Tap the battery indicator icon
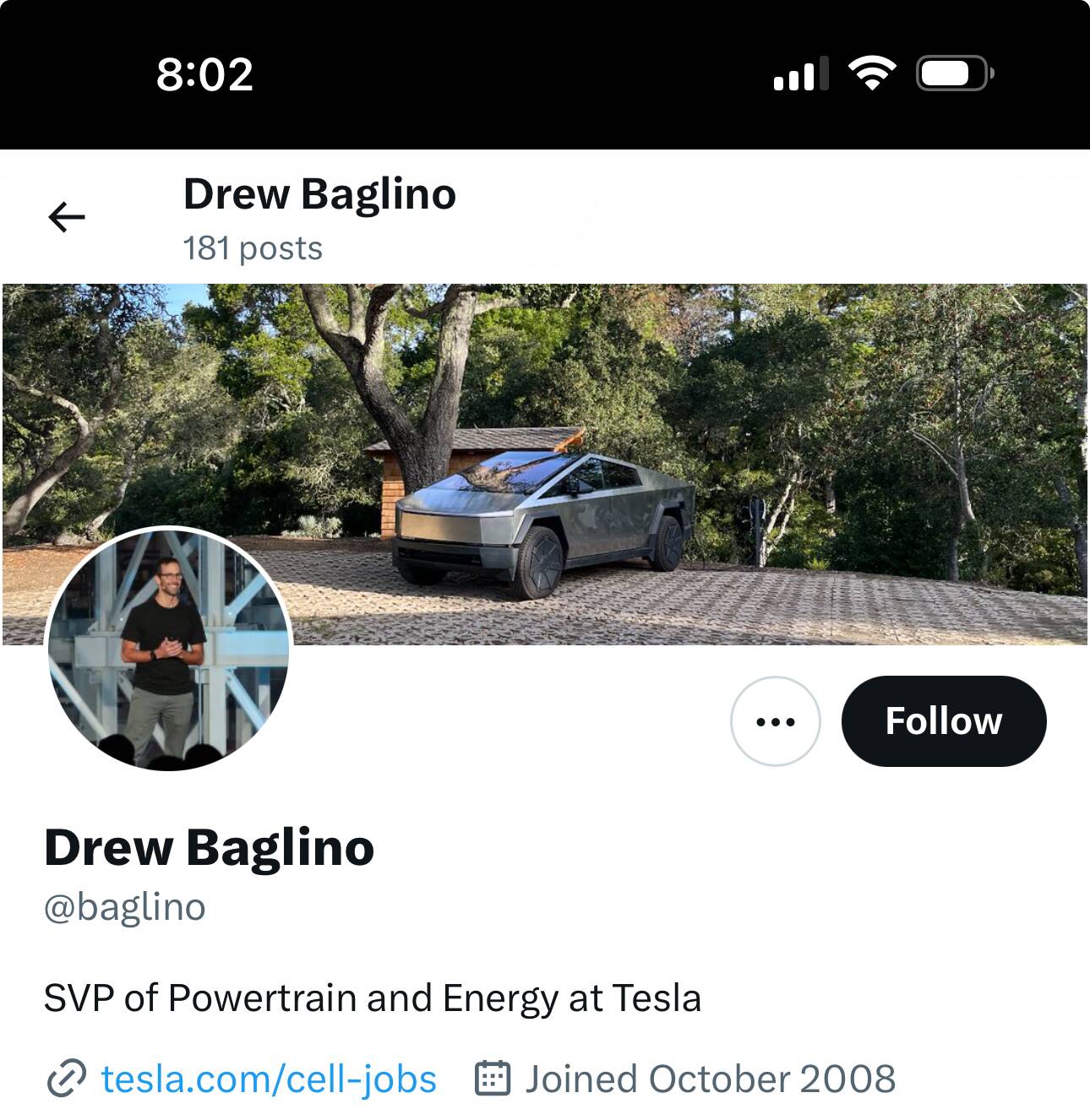1090x1120 pixels. click(954, 74)
